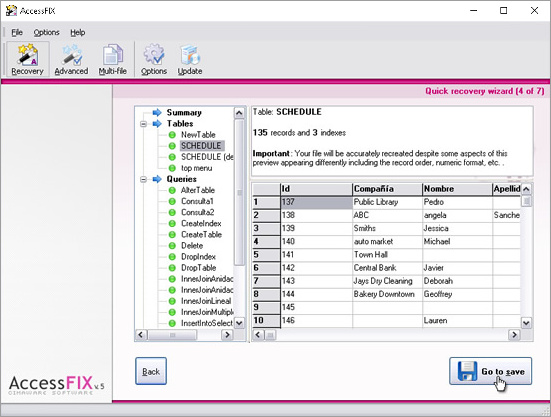
Task: Open the File menu
Action: pos(17,32)
